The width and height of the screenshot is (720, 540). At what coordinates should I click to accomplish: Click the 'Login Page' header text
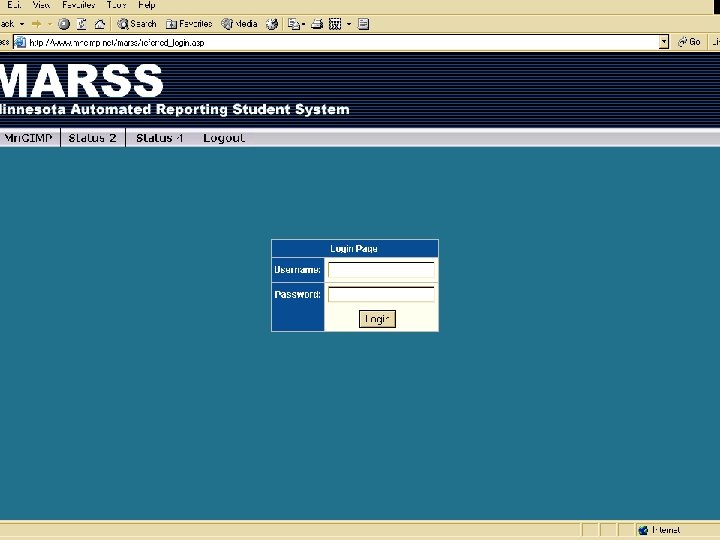(x=354, y=248)
